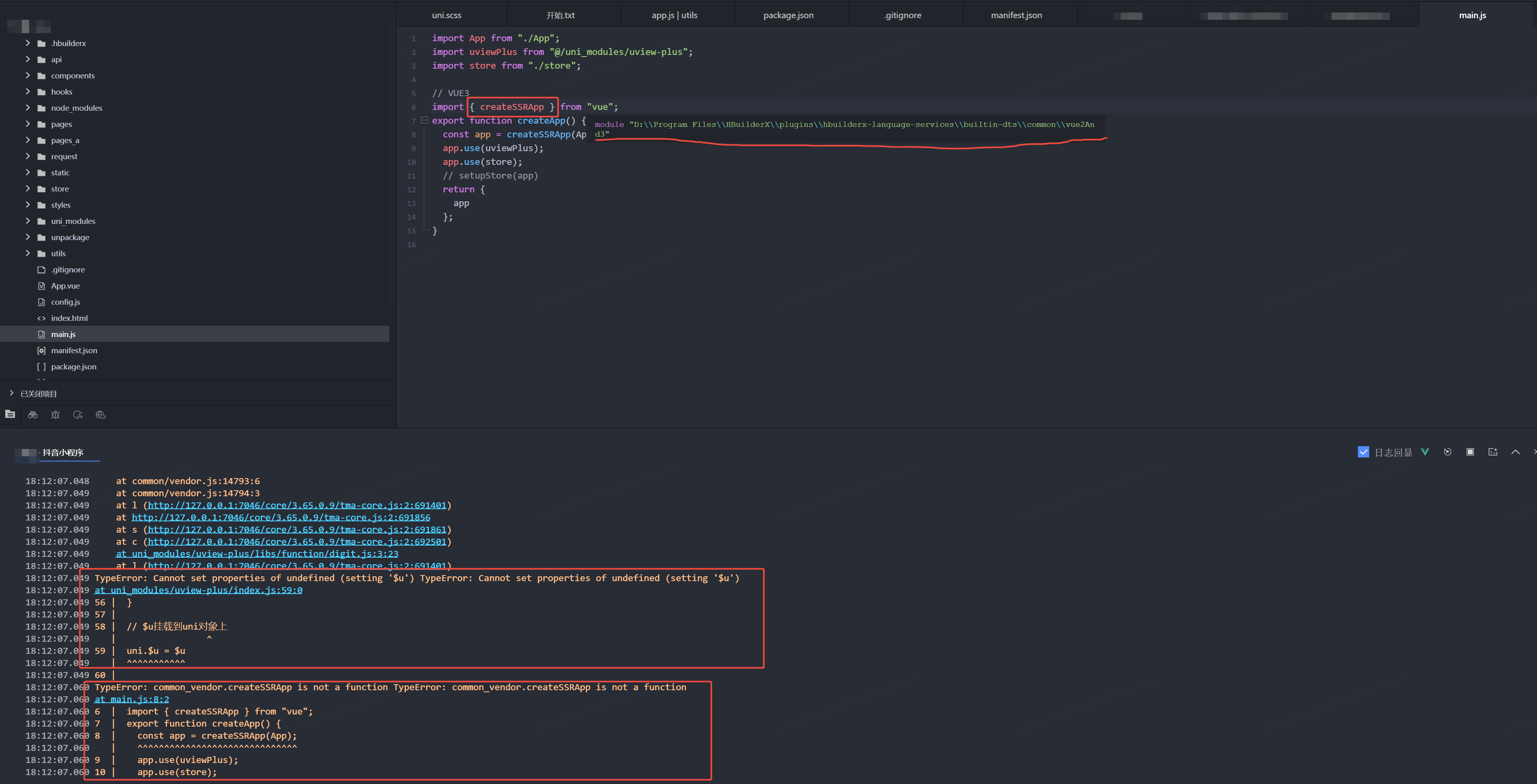1537x784 pixels.
Task: Open uview-plus/libs/function/digit.js:3:23 link
Action: (x=257, y=554)
